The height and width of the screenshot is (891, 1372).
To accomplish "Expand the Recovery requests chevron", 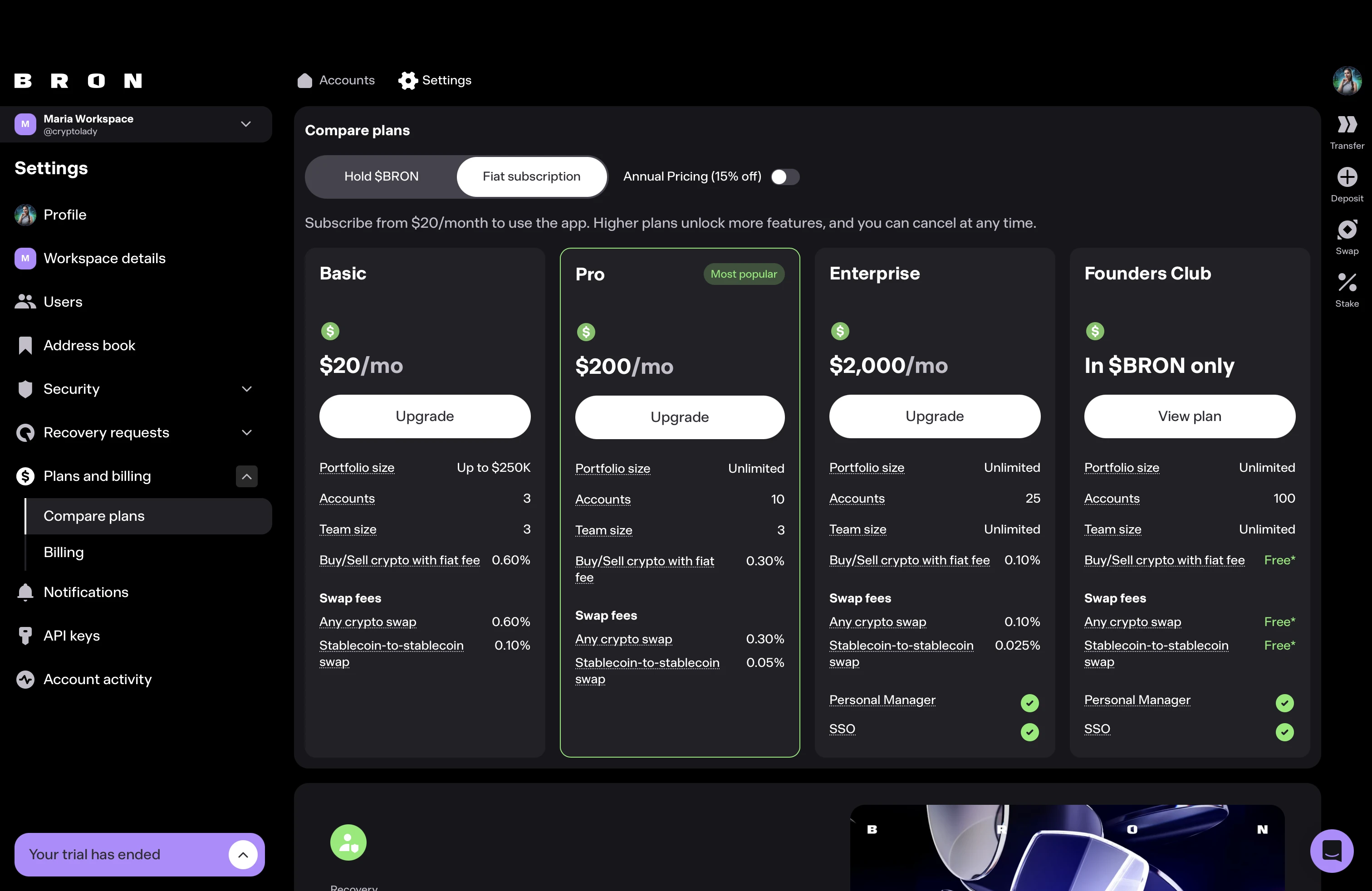I will tap(247, 432).
